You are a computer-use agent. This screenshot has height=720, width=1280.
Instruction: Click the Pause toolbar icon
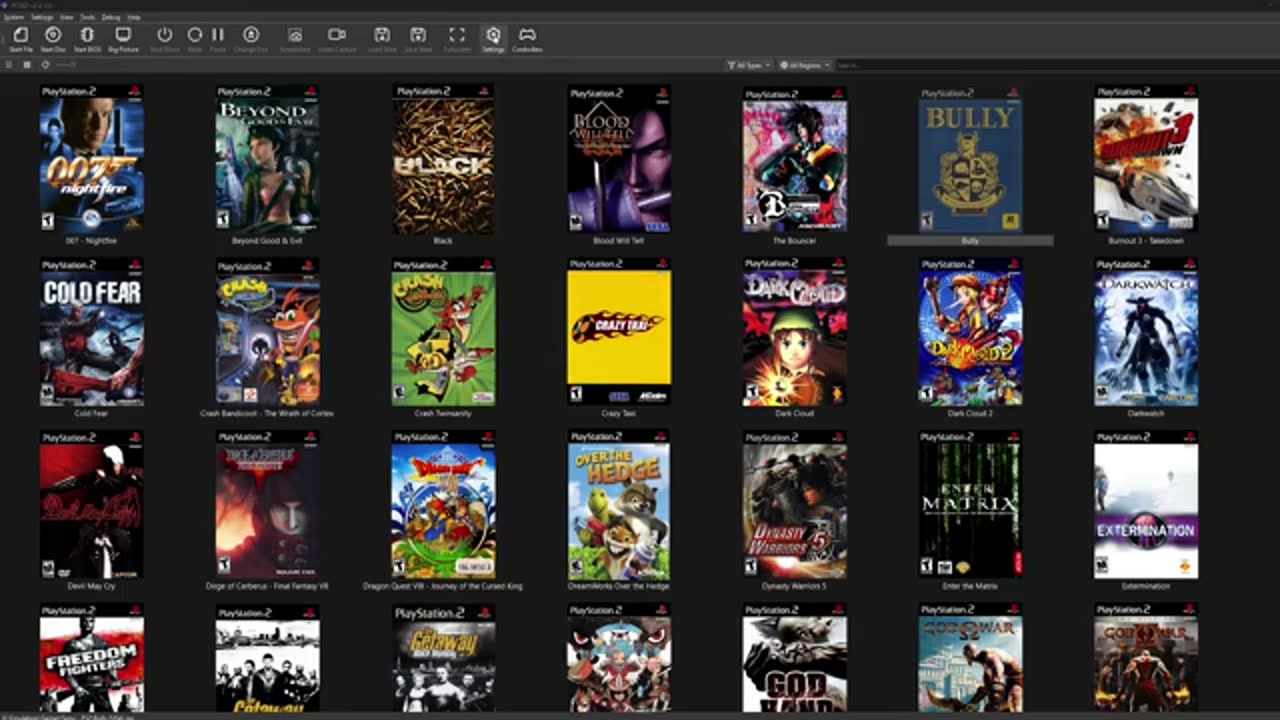pyautogui.click(x=218, y=35)
